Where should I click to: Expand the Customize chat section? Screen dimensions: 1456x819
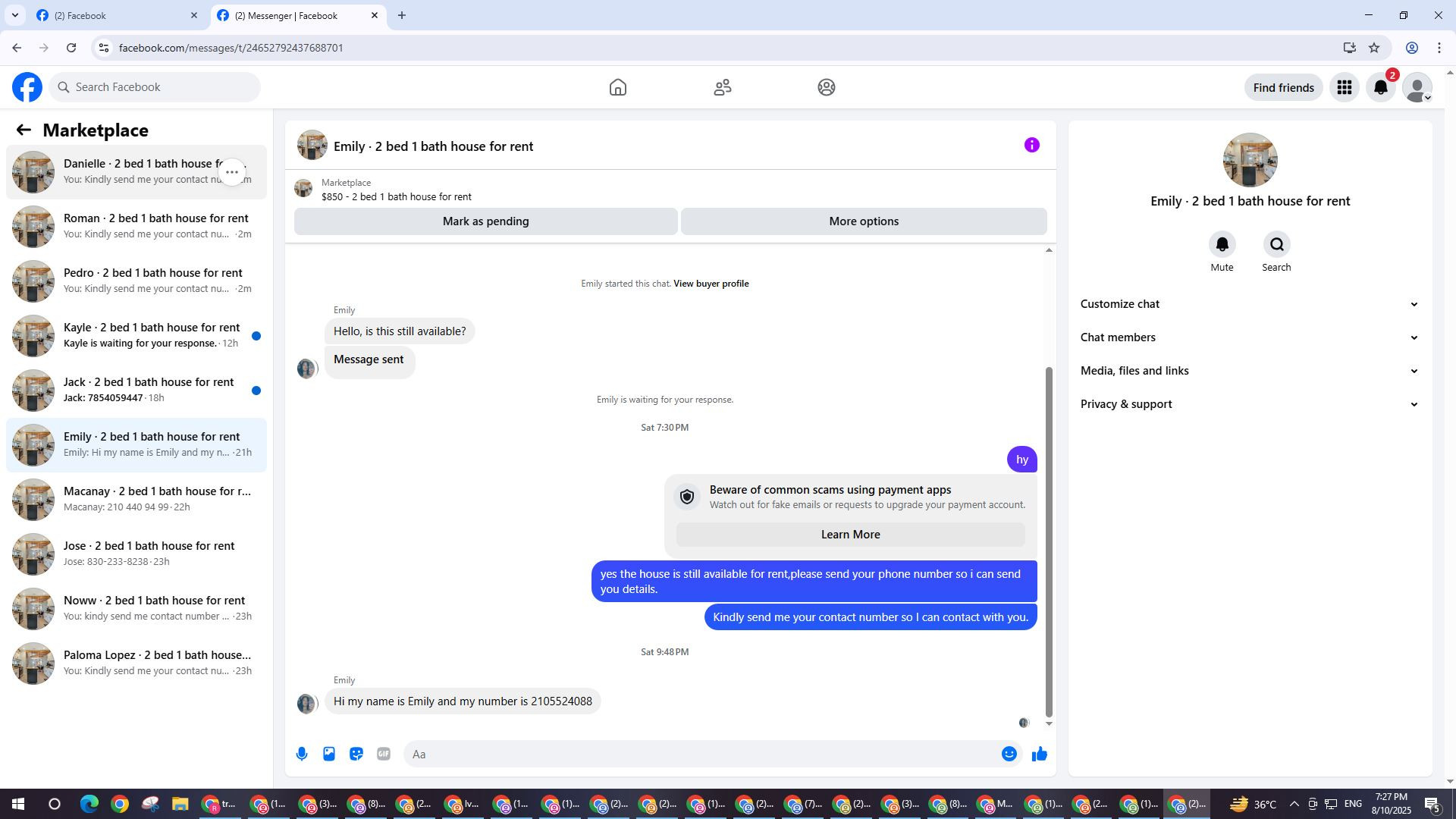coord(1249,304)
